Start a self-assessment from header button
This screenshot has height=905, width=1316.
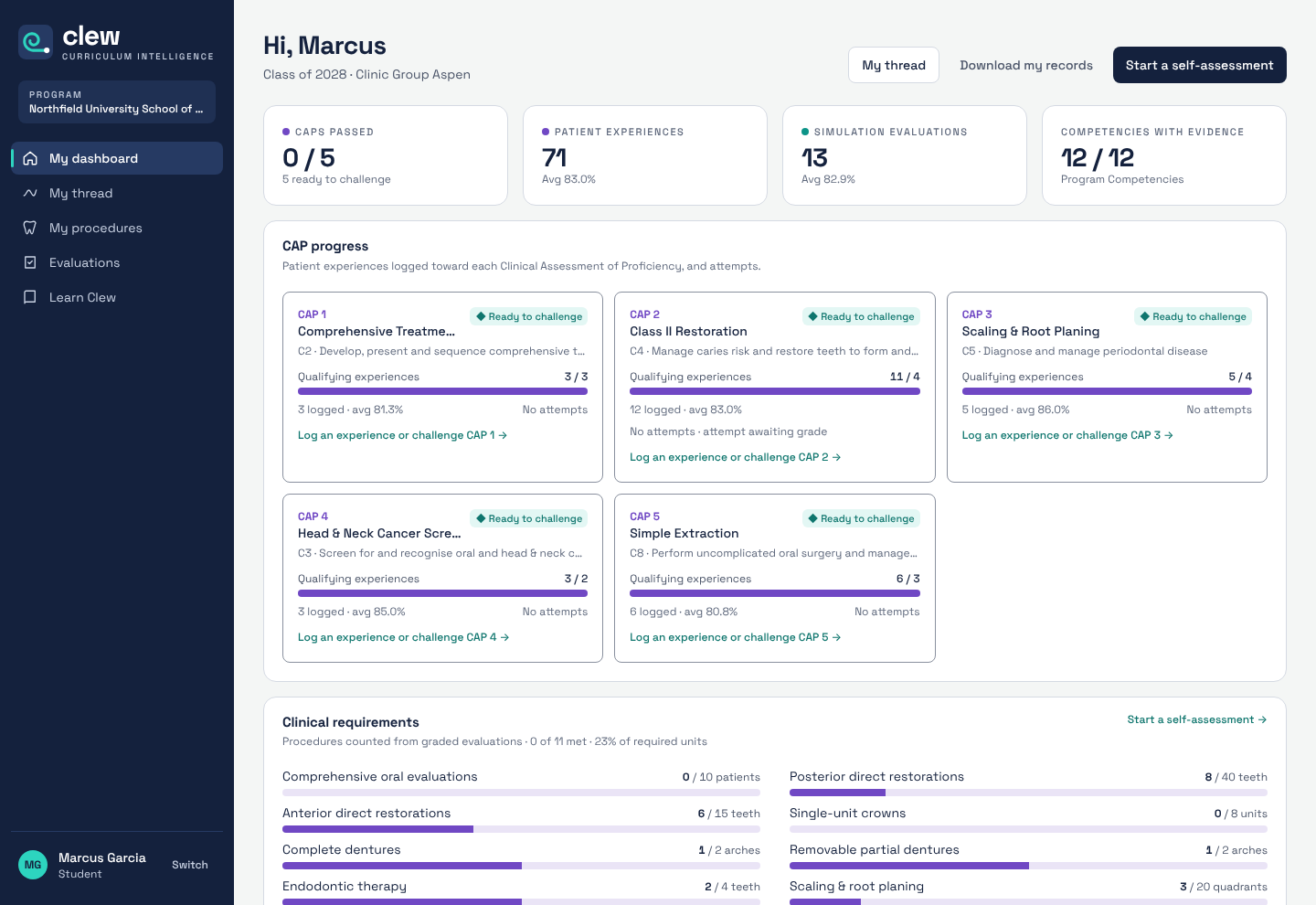[x=1199, y=65]
